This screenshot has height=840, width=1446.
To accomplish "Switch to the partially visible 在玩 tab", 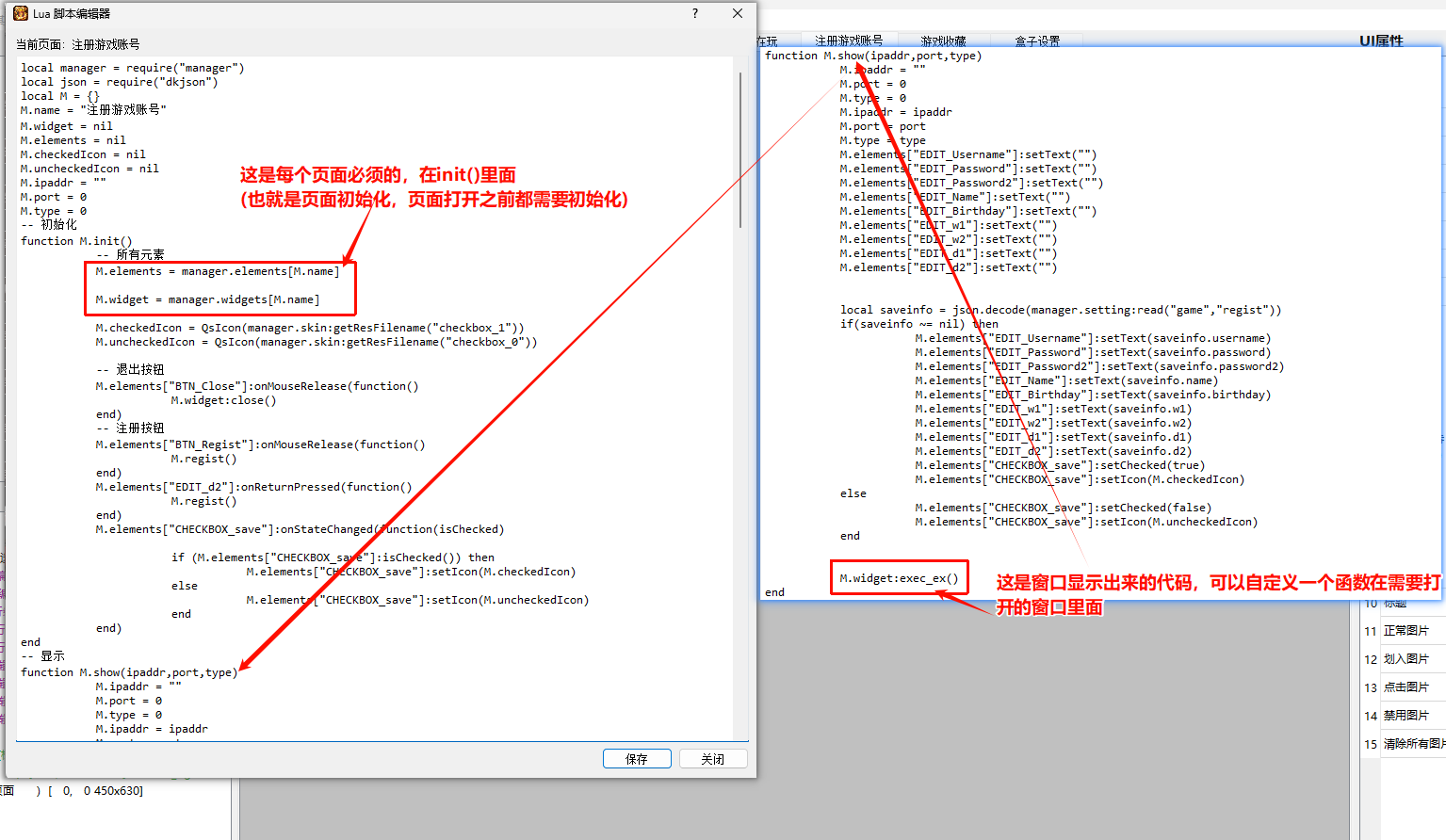I will [x=768, y=40].
